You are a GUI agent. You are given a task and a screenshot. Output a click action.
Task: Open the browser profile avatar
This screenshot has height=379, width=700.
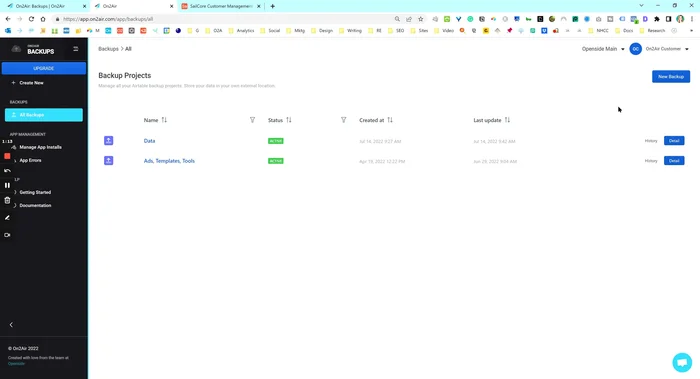(x=680, y=19)
